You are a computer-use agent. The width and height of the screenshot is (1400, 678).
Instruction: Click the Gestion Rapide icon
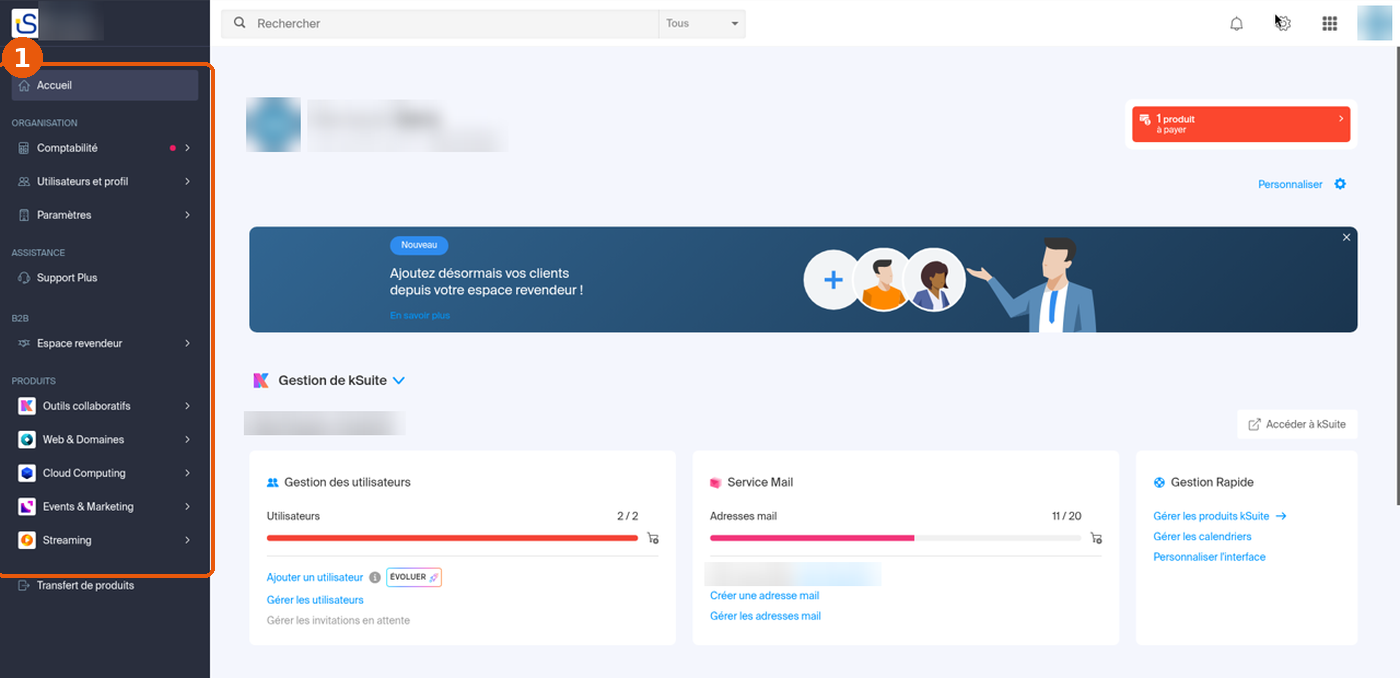click(1159, 482)
